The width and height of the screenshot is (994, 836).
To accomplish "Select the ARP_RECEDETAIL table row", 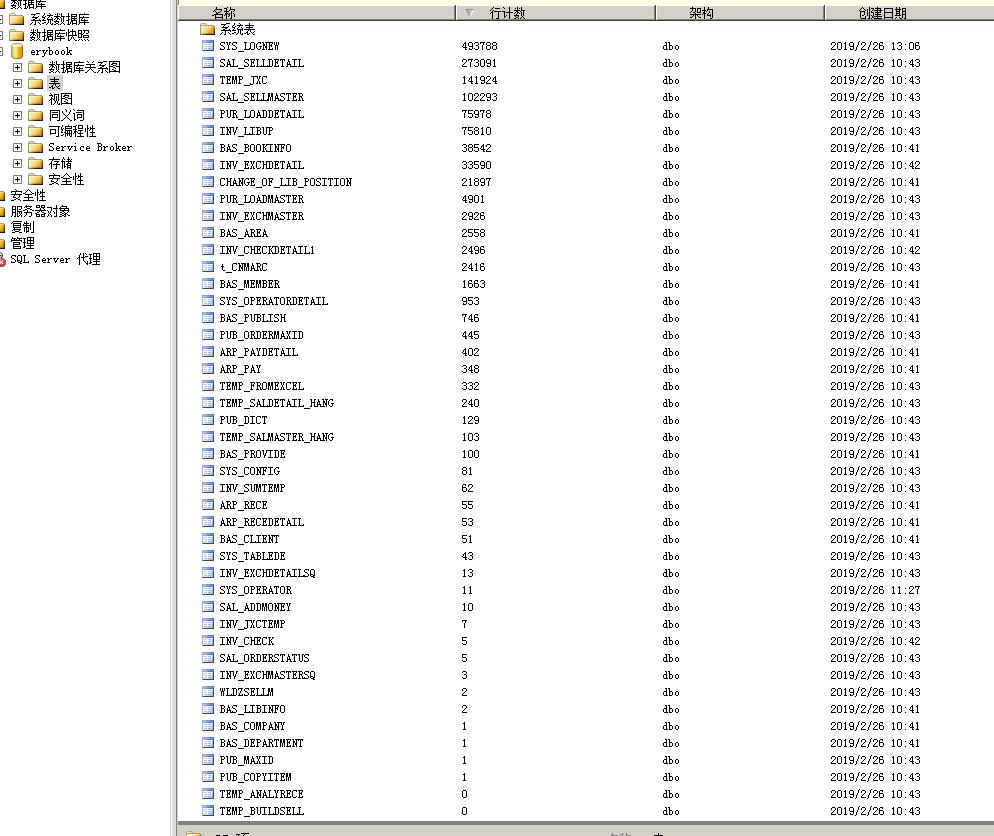I will click(x=261, y=522).
